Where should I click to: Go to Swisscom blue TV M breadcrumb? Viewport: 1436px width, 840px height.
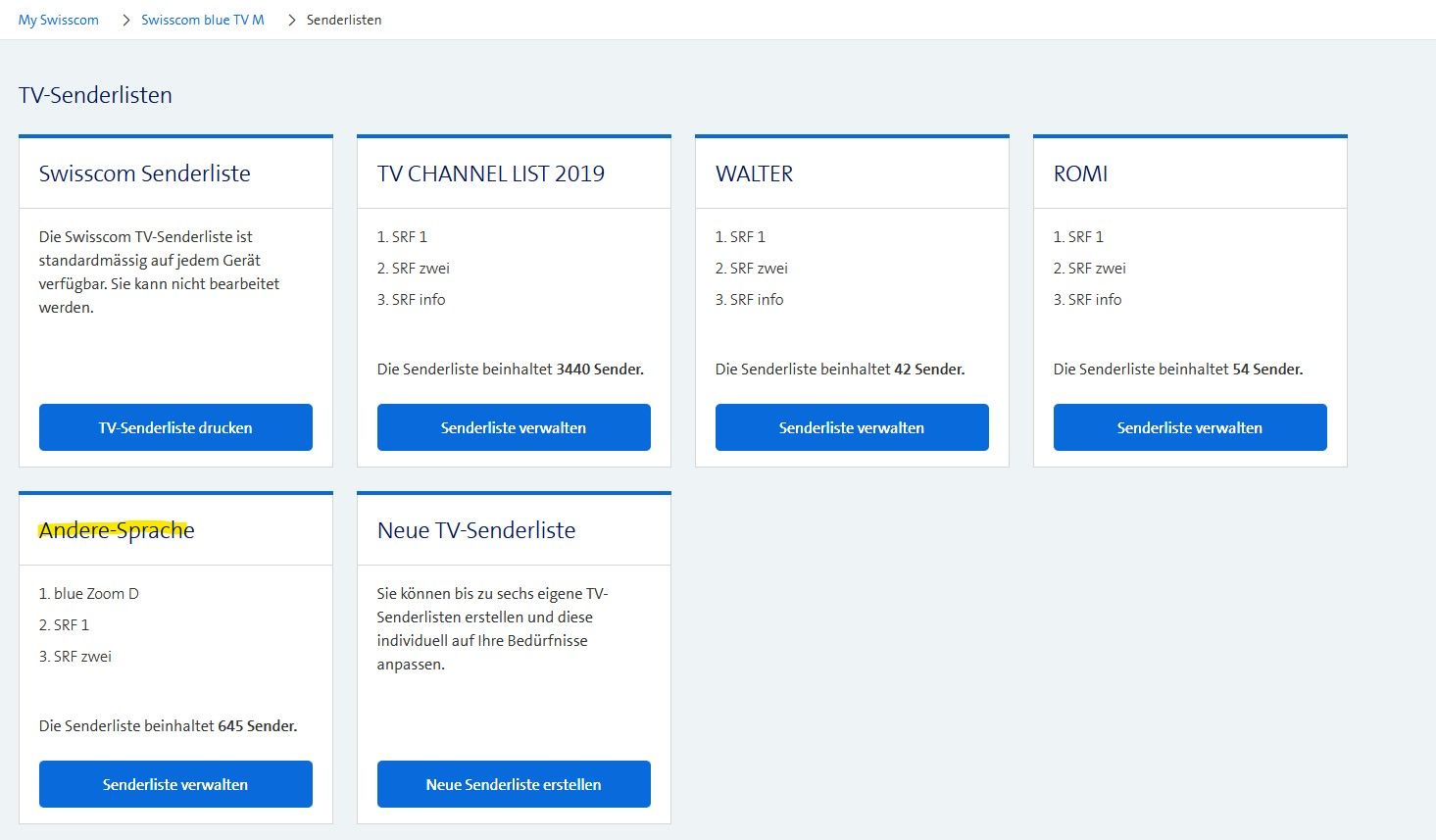point(203,20)
